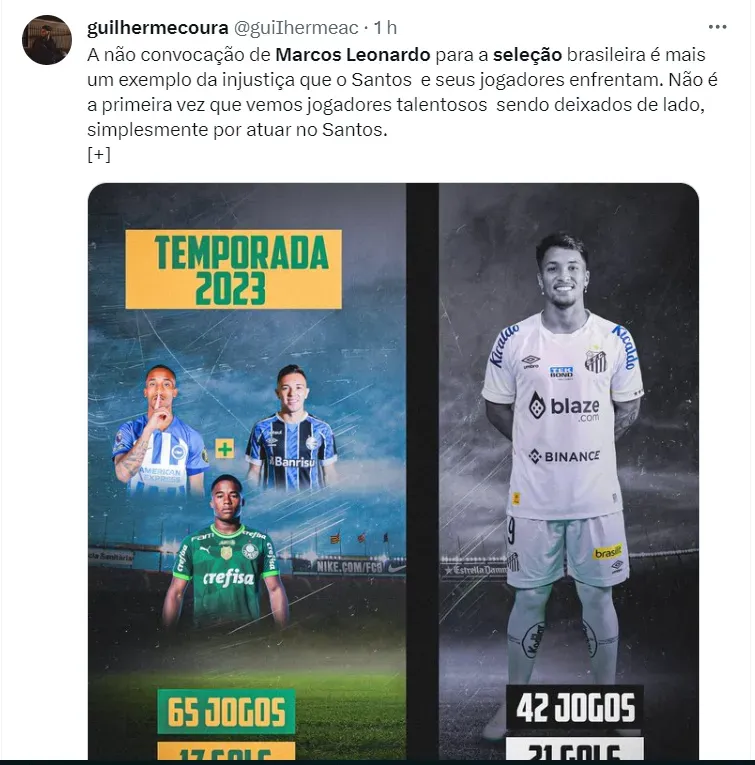Expand the tweet via the [+] marker
Viewport: 755px width, 765px height.
(x=99, y=155)
